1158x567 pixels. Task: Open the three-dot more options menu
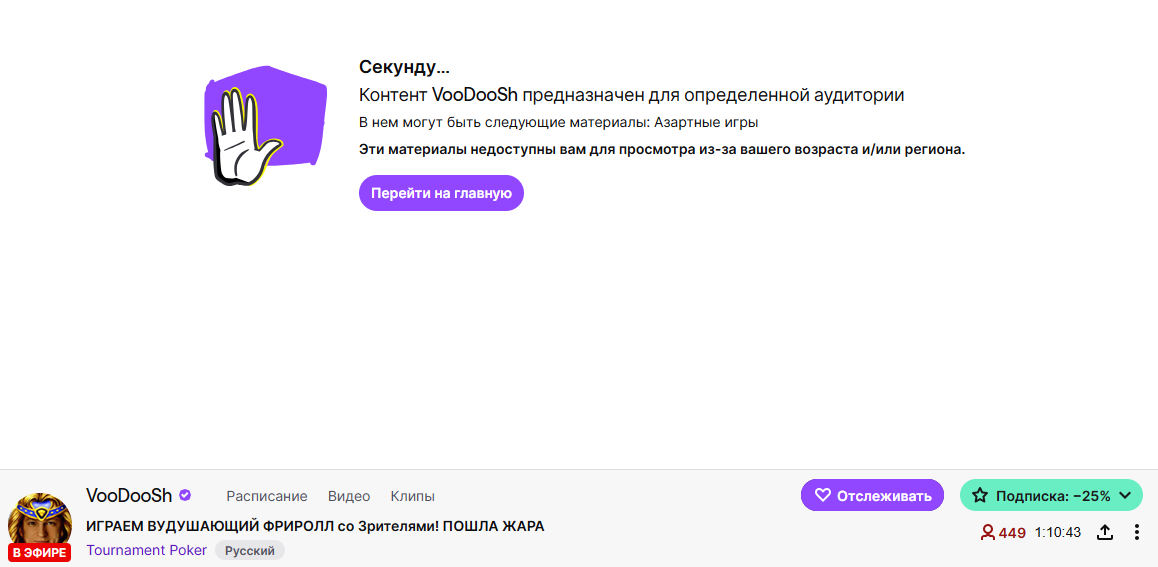[1137, 532]
